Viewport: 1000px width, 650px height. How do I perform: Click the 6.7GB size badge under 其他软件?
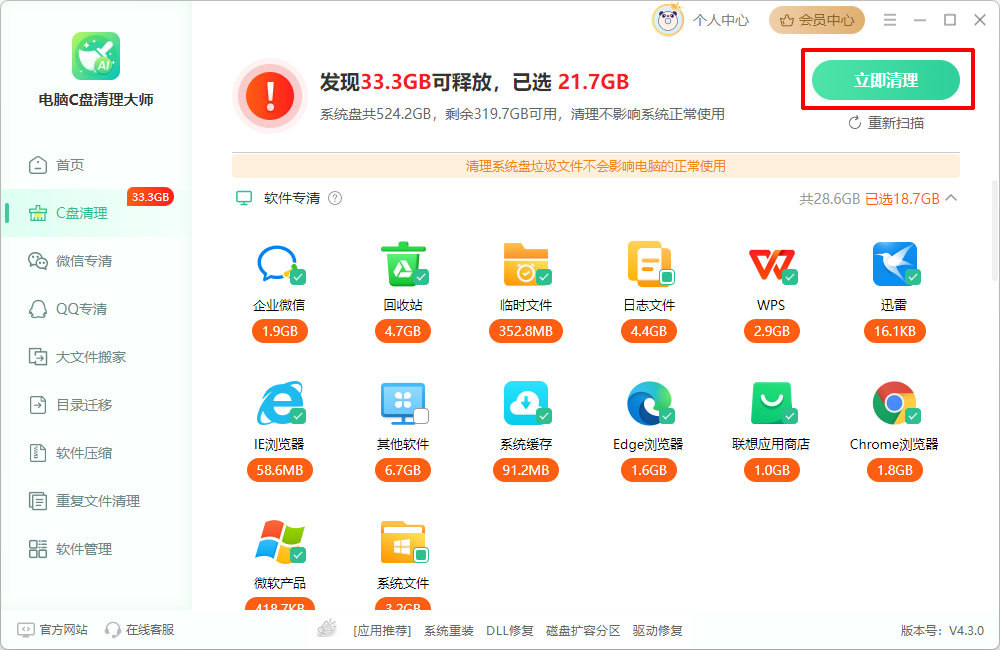point(403,470)
